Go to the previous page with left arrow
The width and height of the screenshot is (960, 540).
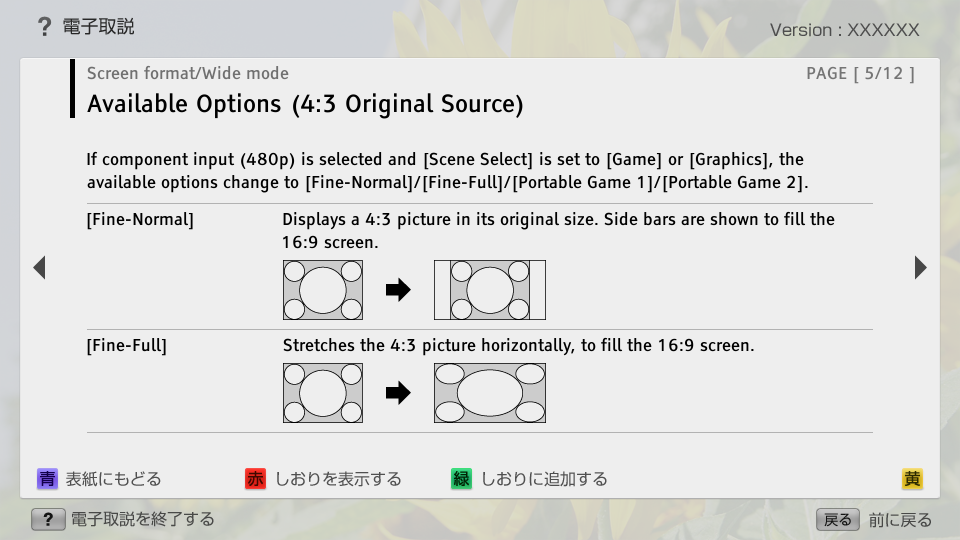click(x=39, y=268)
